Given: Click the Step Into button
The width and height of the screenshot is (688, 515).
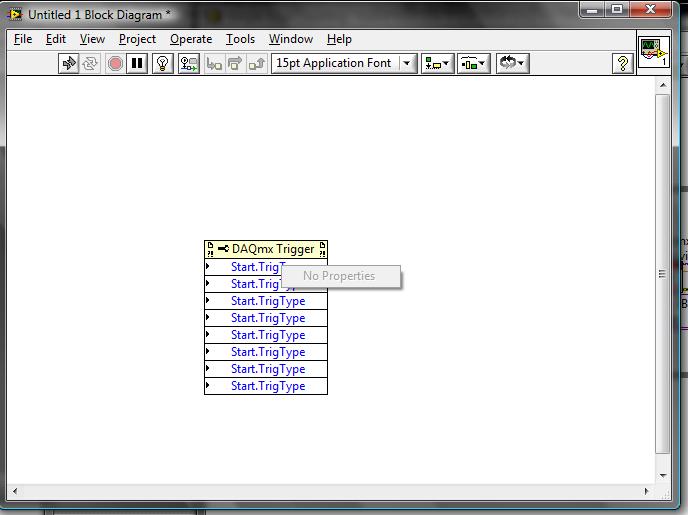Looking at the screenshot, I should pos(214,64).
